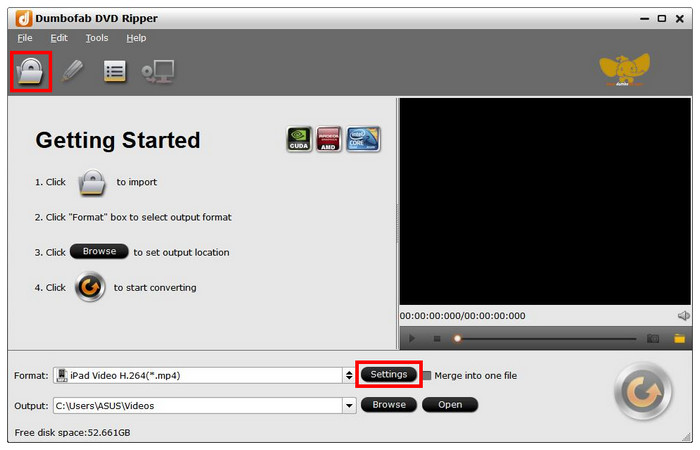The width and height of the screenshot is (700, 450).
Task: Close the Dumbofab DVD Ripper window
Action: click(679, 19)
